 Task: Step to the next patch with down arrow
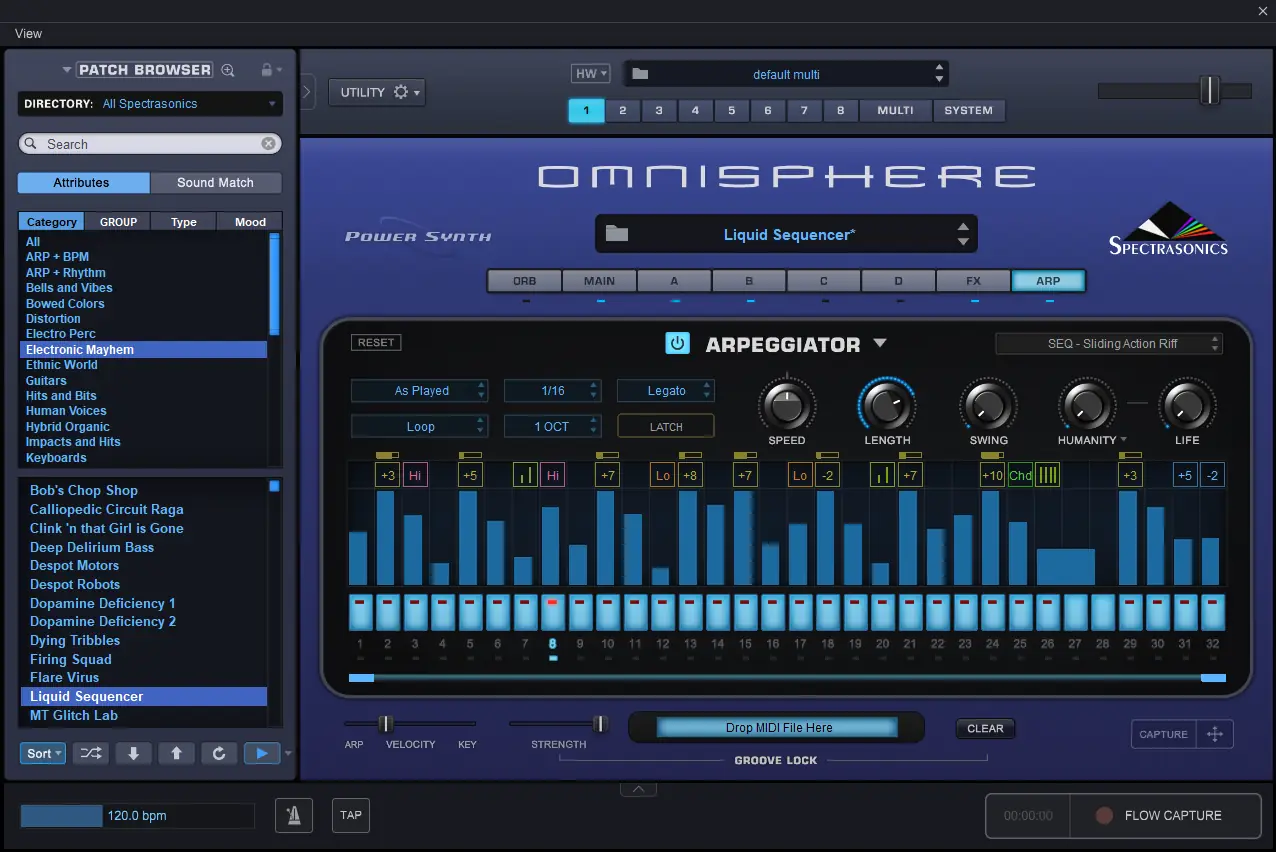click(x=134, y=753)
